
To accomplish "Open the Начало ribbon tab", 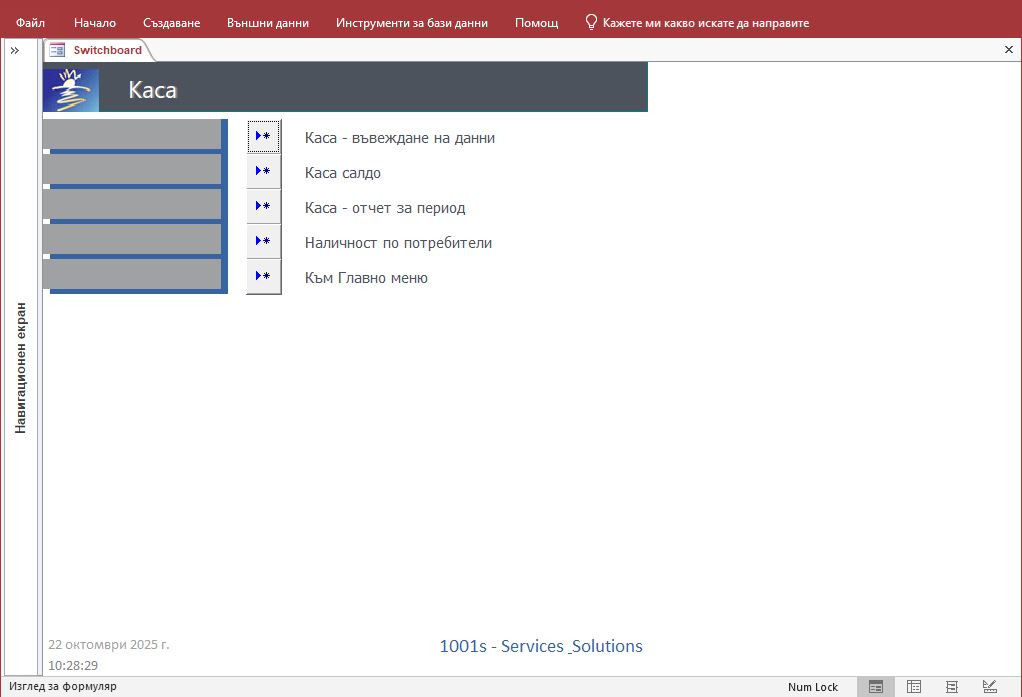I will tap(95, 22).
